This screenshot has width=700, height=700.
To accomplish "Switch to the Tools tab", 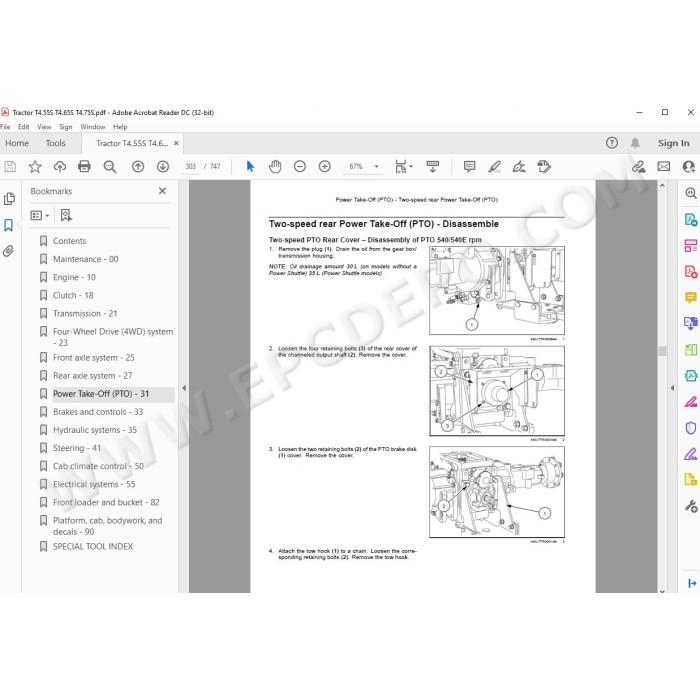I will point(55,143).
